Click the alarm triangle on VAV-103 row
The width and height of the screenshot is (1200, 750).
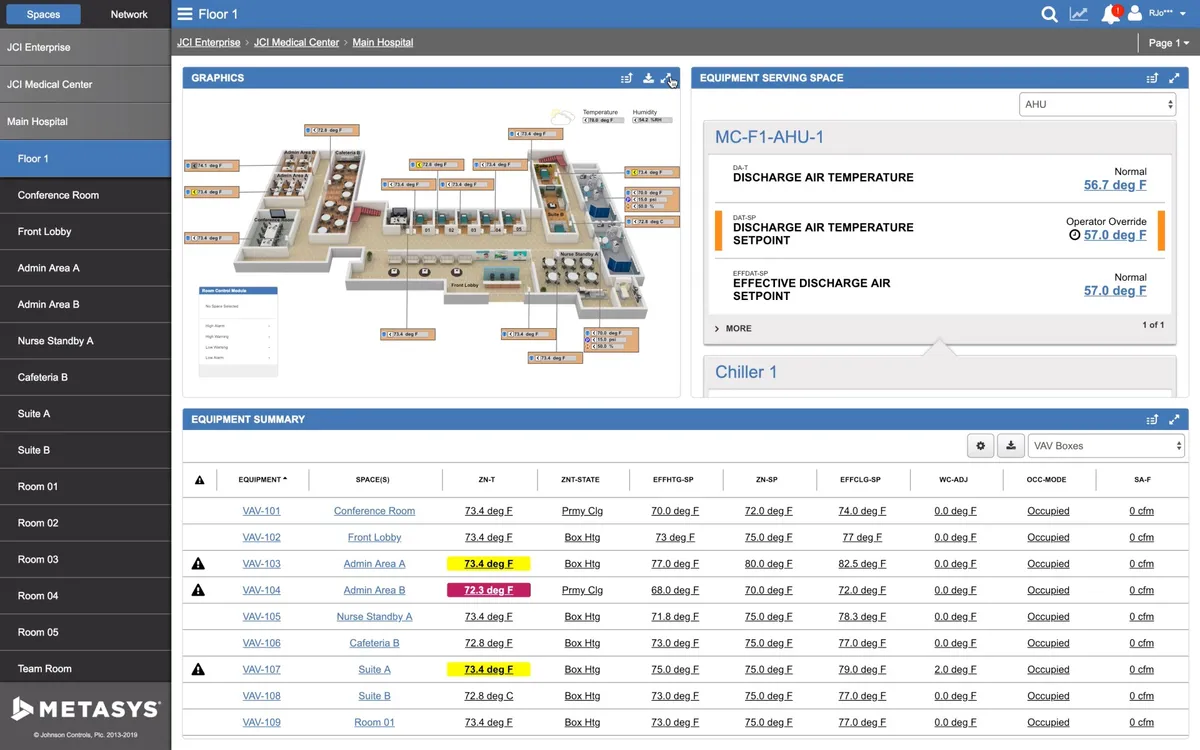pyautogui.click(x=198, y=564)
